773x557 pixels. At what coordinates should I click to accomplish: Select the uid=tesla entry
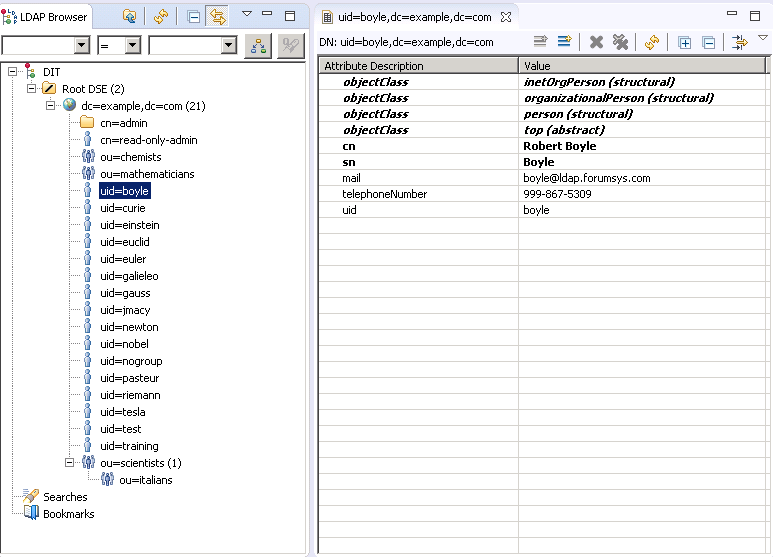point(123,412)
